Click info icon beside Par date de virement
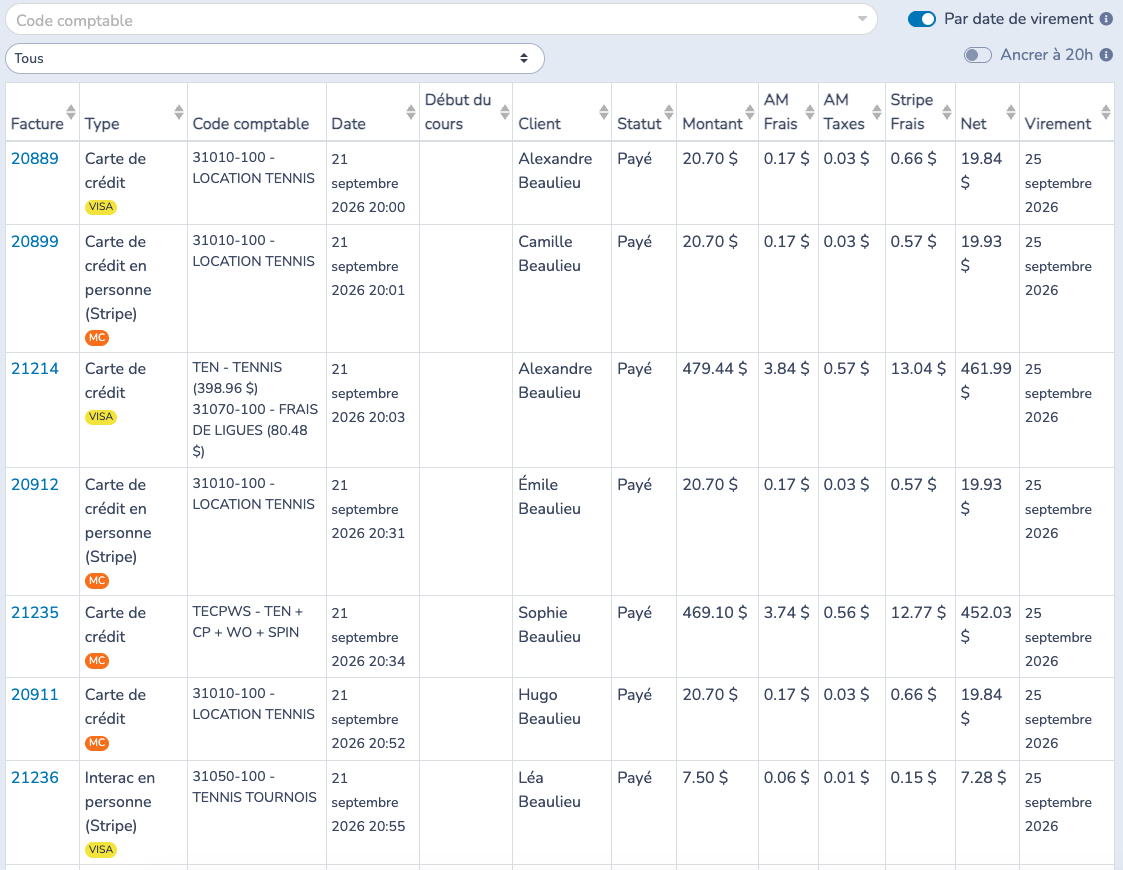This screenshot has width=1123, height=870. pos(1106,19)
